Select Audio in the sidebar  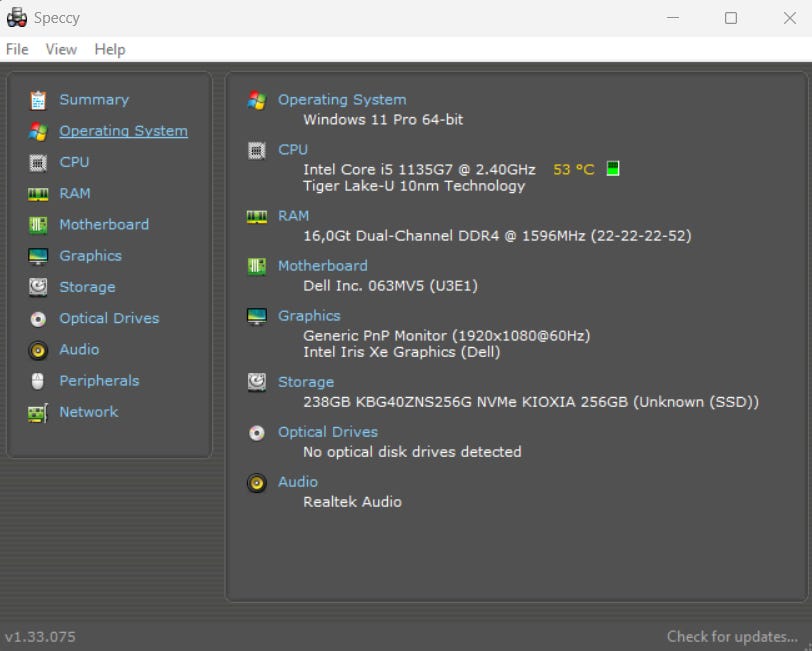pyautogui.click(x=79, y=350)
